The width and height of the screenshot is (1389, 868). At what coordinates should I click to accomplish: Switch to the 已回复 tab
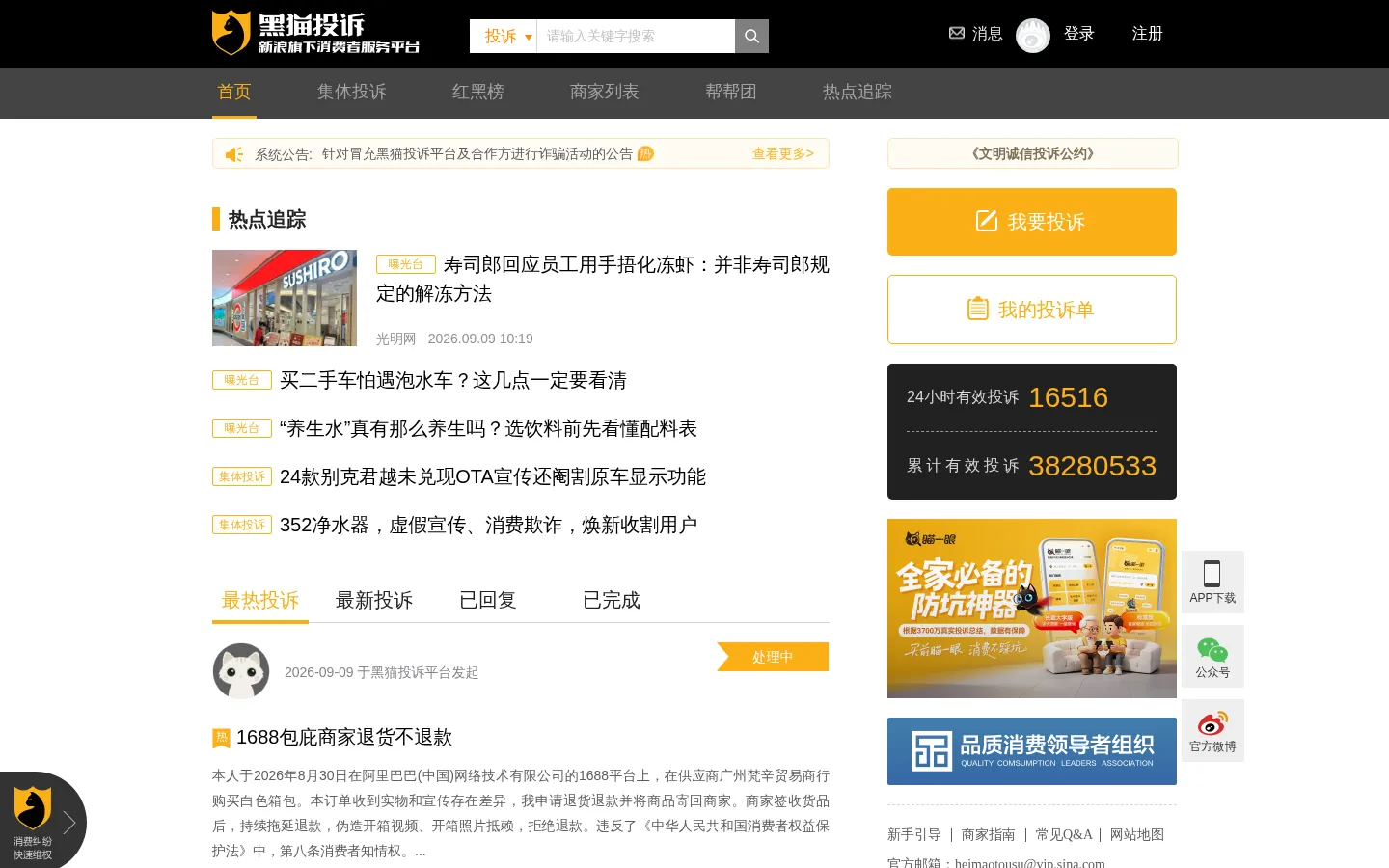[x=488, y=600]
